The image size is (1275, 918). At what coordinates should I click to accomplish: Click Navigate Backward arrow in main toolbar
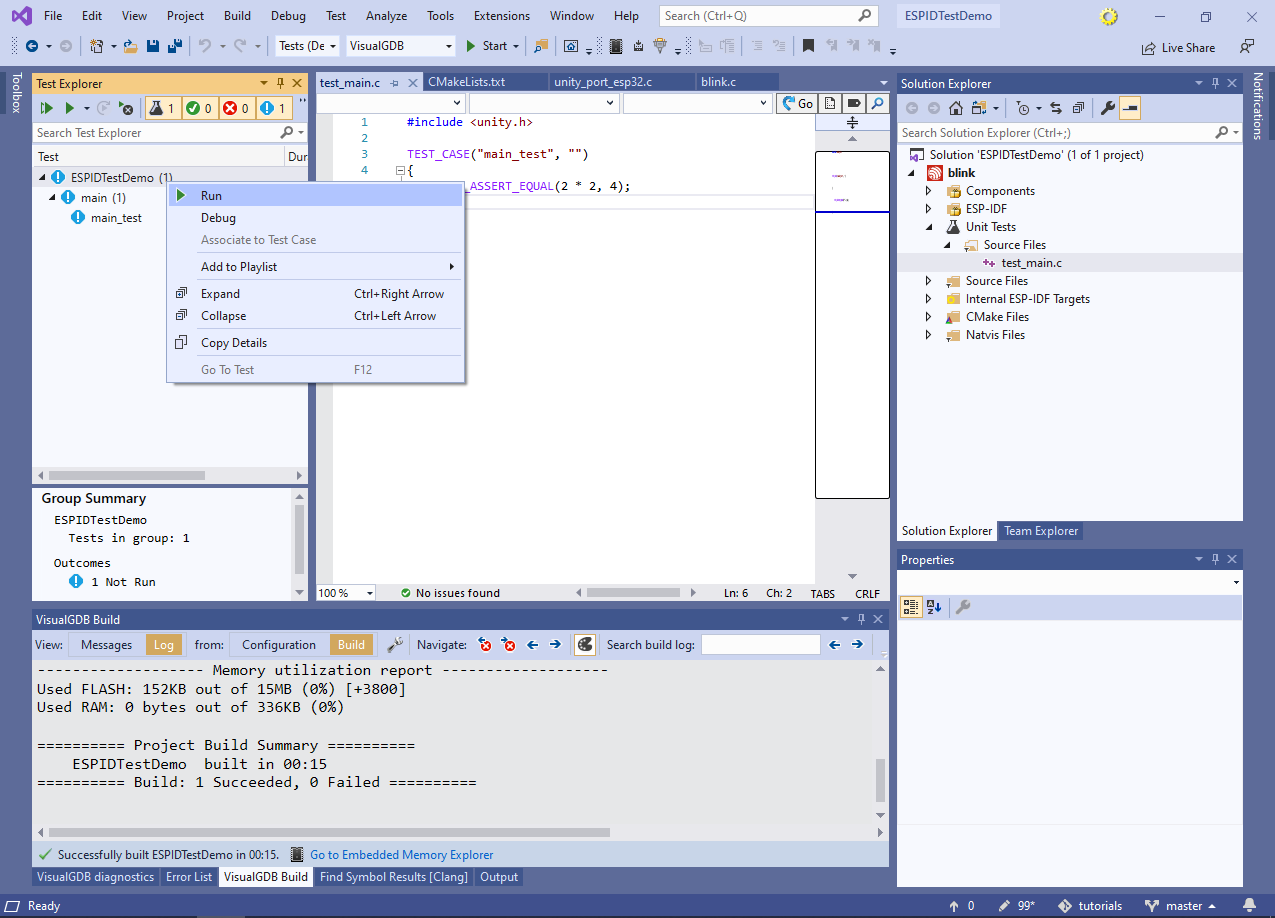[x=32, y=46]
